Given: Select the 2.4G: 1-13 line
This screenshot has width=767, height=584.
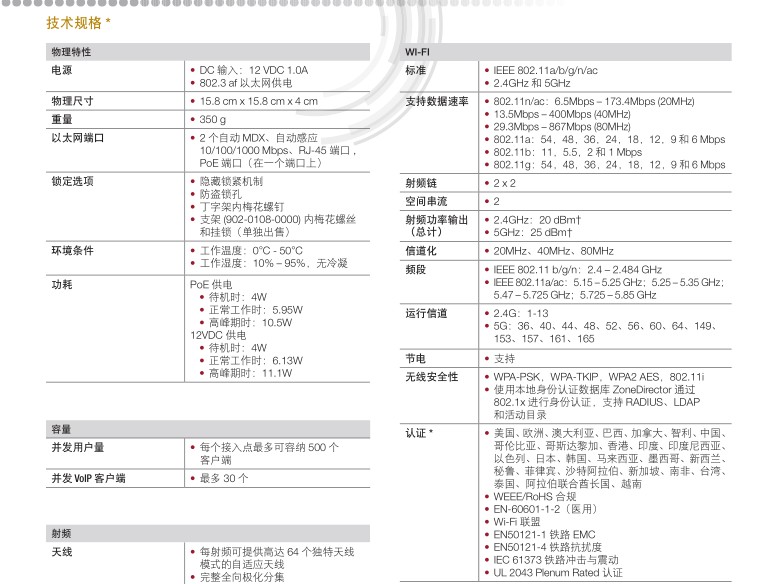Looking at the screenshot, I should [x=520, y=313].
